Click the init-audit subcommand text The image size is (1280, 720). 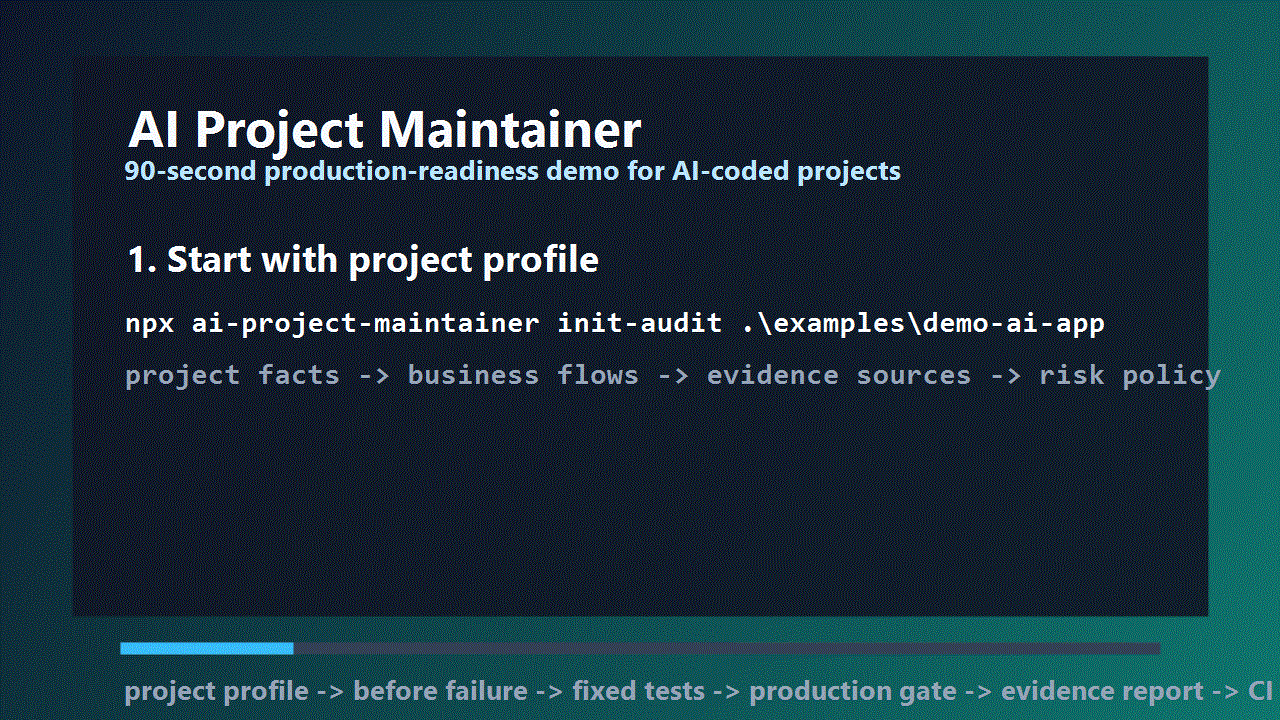(x=640, y=324)
